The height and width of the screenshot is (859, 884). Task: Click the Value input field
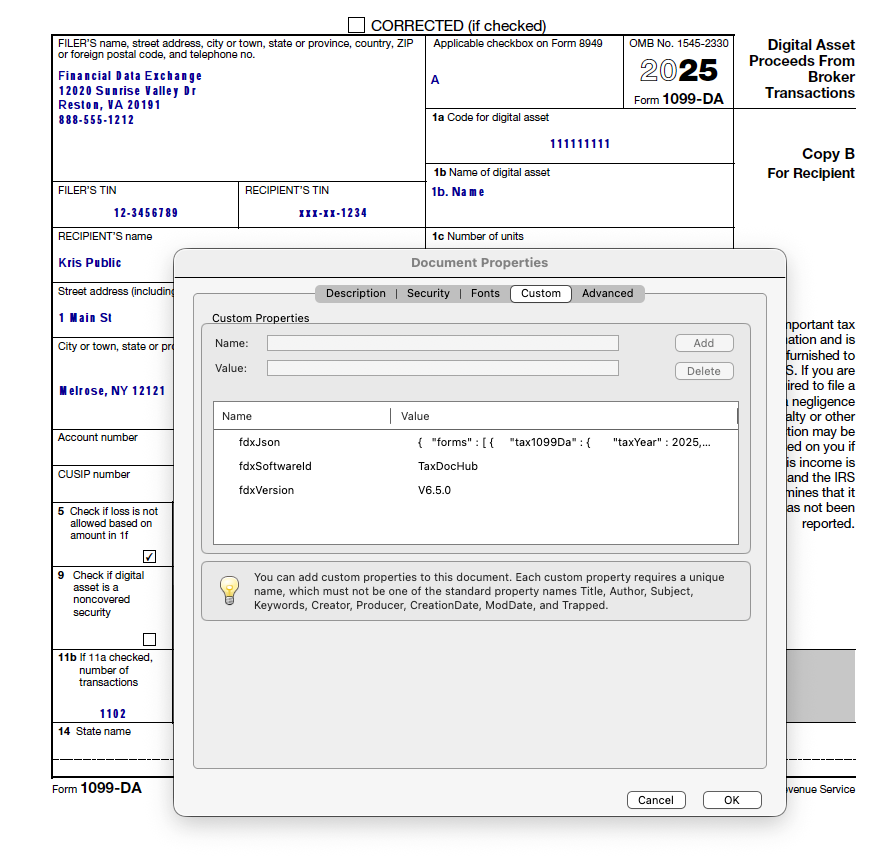point(443,368)
